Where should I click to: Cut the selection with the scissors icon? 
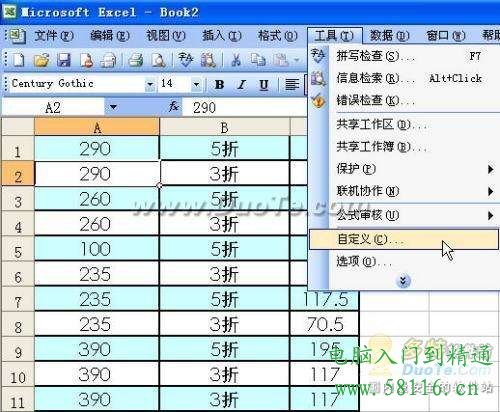click(x=236, y=60)
